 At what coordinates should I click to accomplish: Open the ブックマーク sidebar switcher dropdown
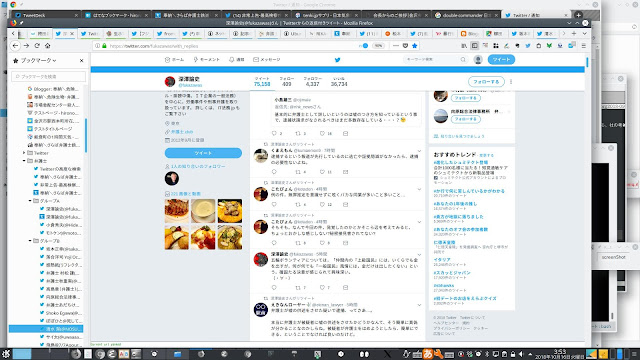[x=38, y=60]
